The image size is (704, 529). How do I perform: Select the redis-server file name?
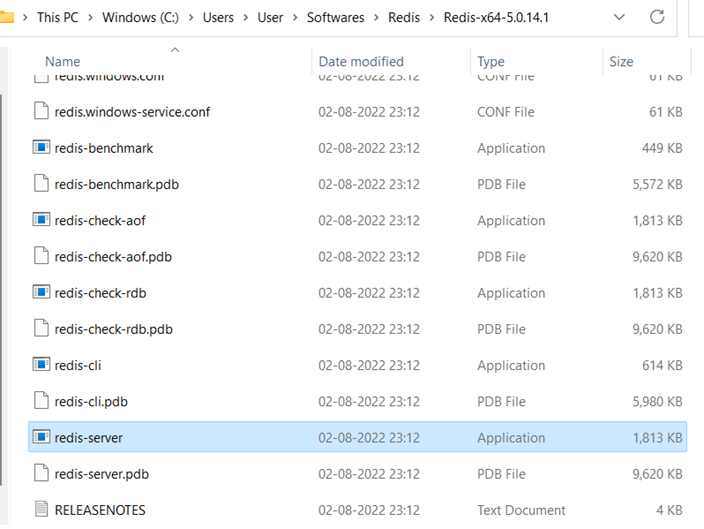click(88, 438)
